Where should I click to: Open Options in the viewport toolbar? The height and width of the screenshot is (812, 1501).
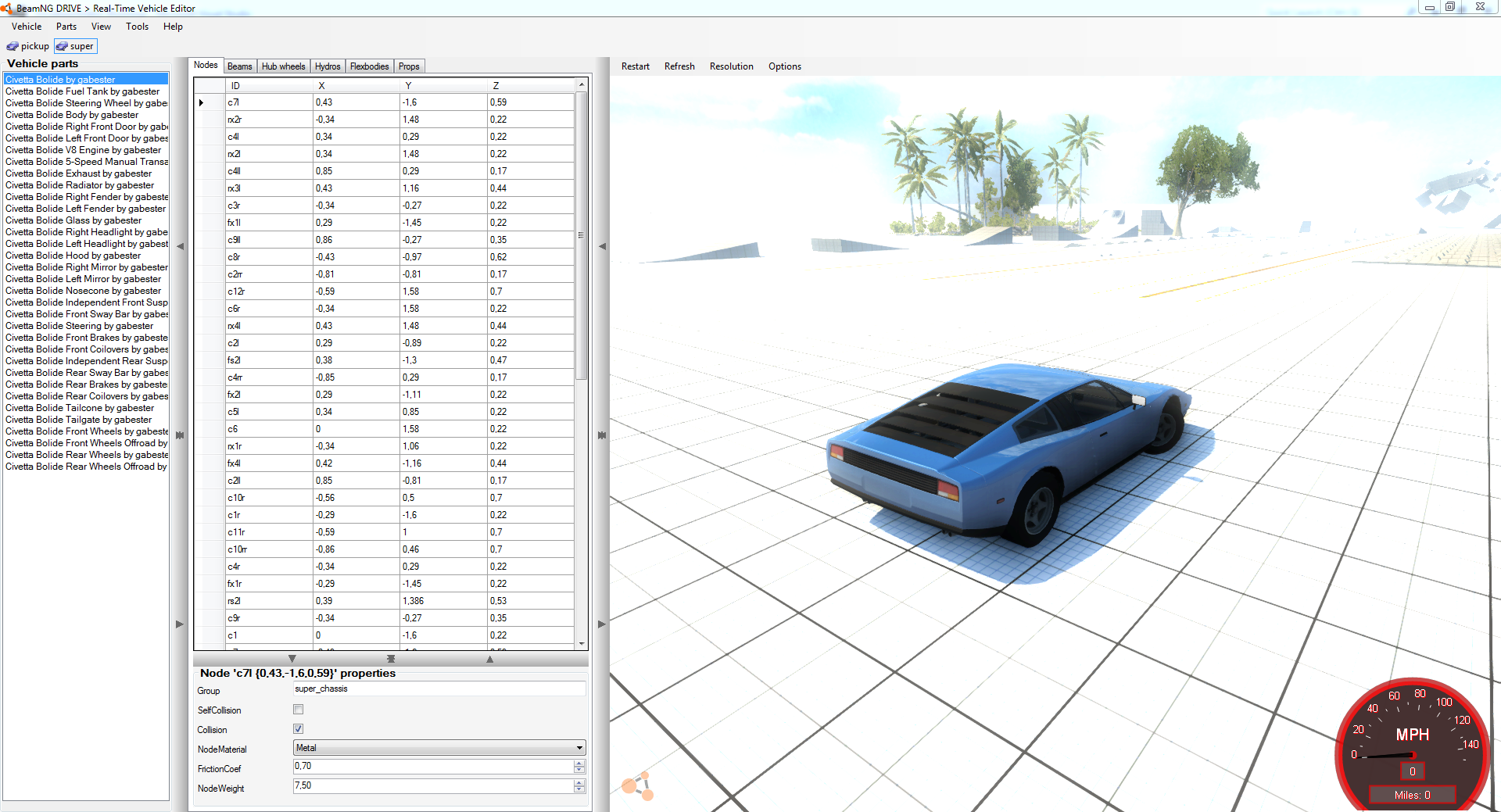pos(785,66)
